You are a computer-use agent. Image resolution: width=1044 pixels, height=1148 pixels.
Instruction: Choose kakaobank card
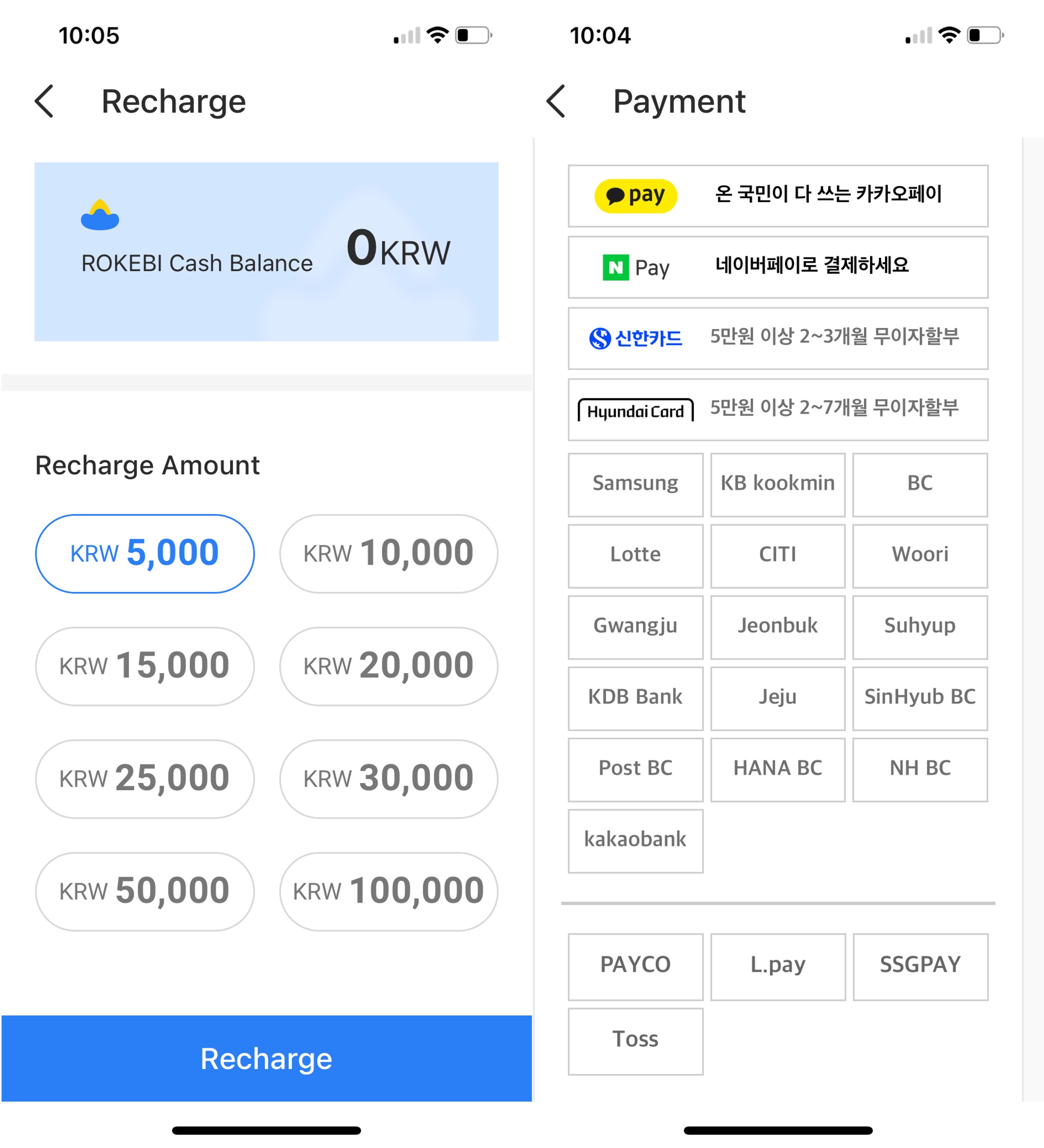point(636,841)
